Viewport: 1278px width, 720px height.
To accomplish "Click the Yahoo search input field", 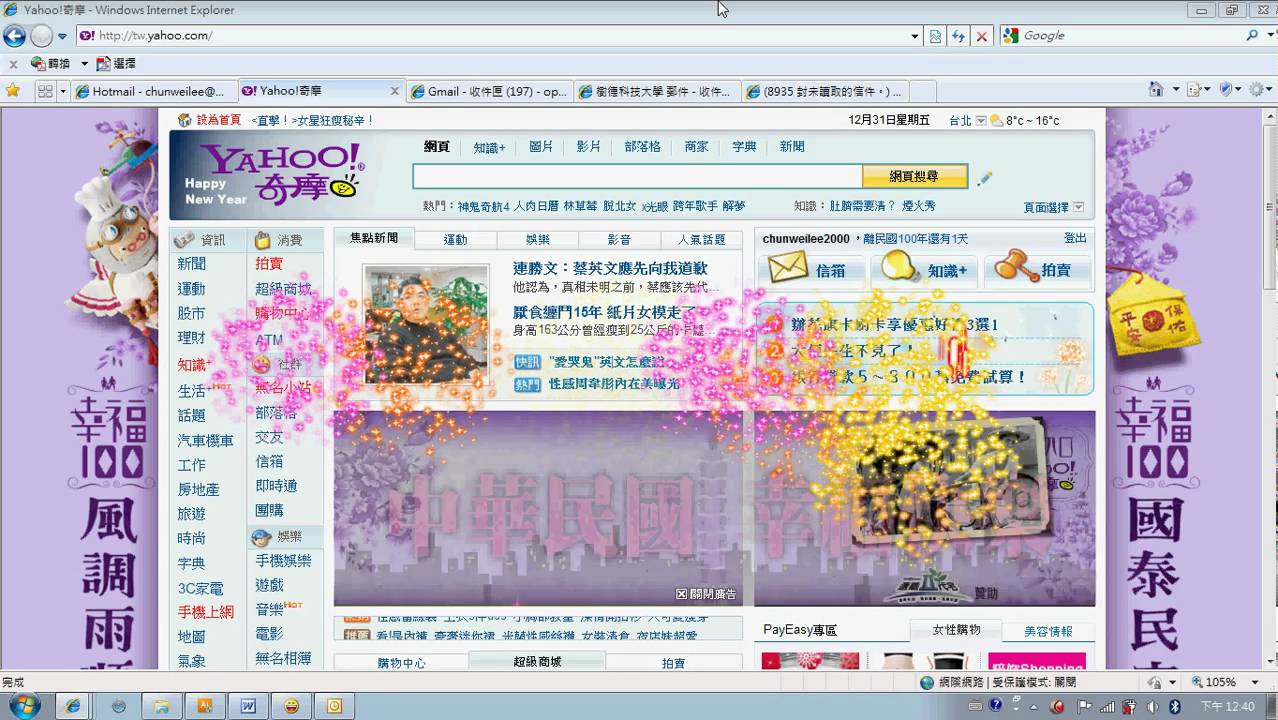I will click(x=637, y=177).
